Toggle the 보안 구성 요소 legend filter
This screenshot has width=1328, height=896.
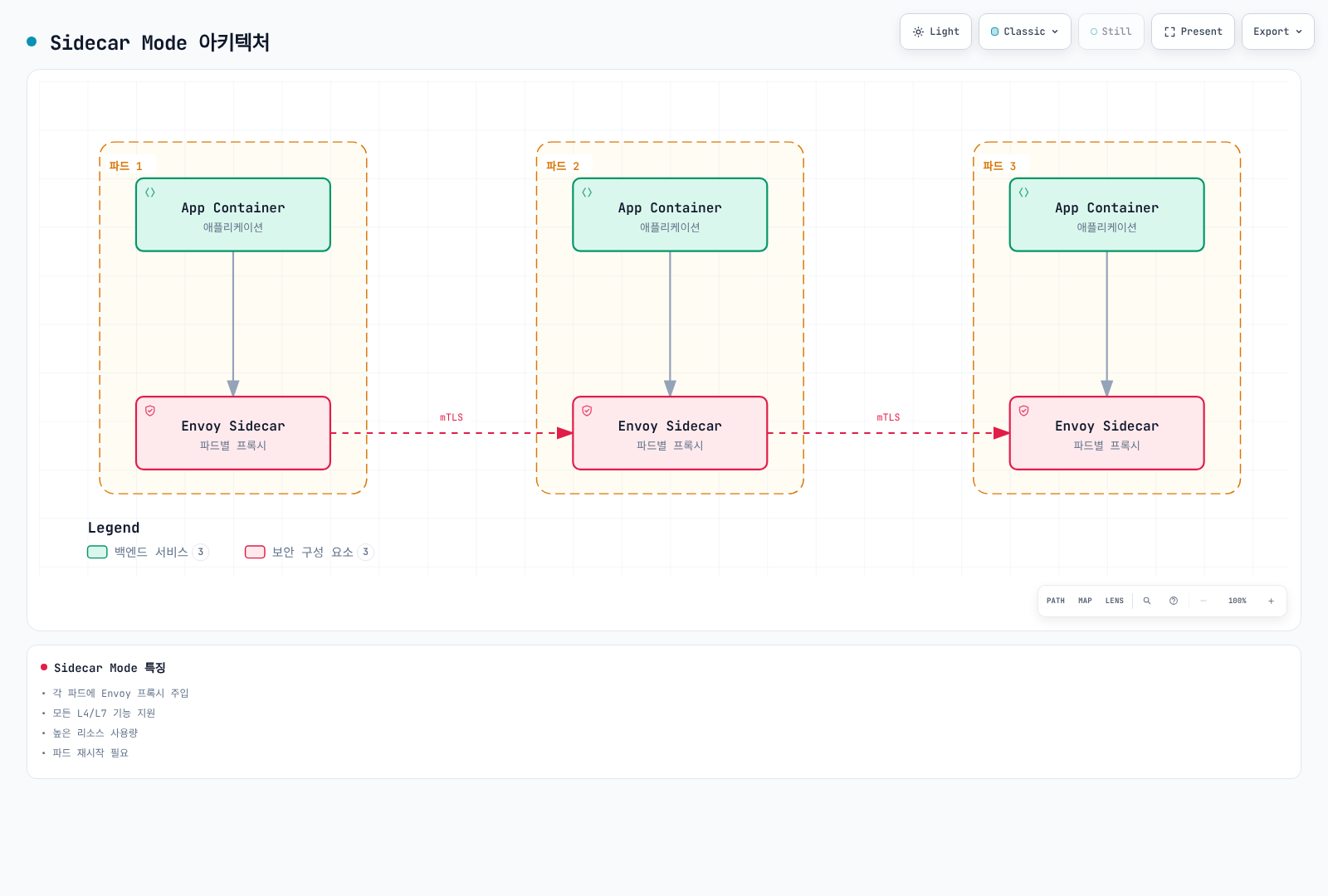tap(309, 552)
